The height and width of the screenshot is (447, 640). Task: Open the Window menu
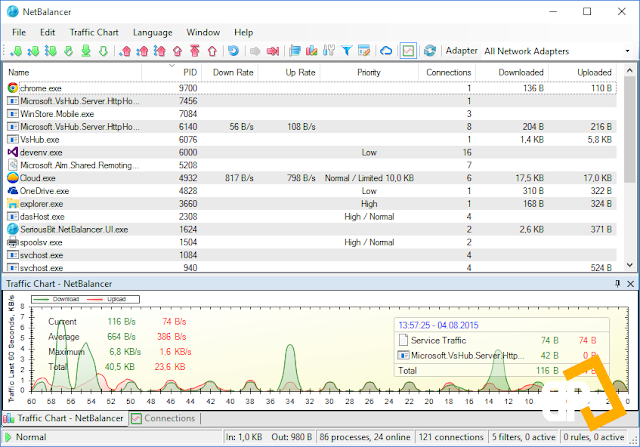pos(203,32)
